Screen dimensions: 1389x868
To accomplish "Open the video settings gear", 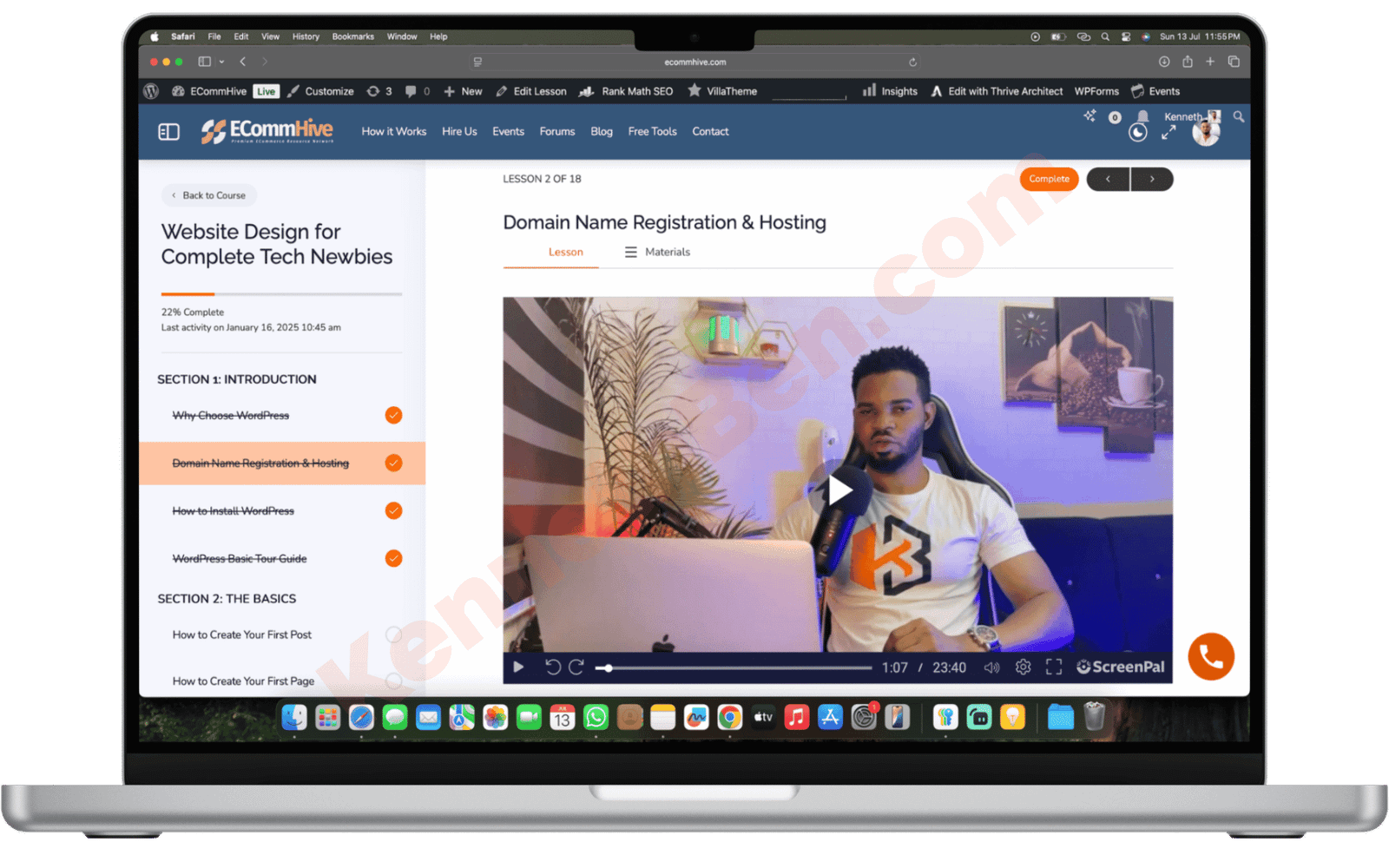I will (1024, 667).
